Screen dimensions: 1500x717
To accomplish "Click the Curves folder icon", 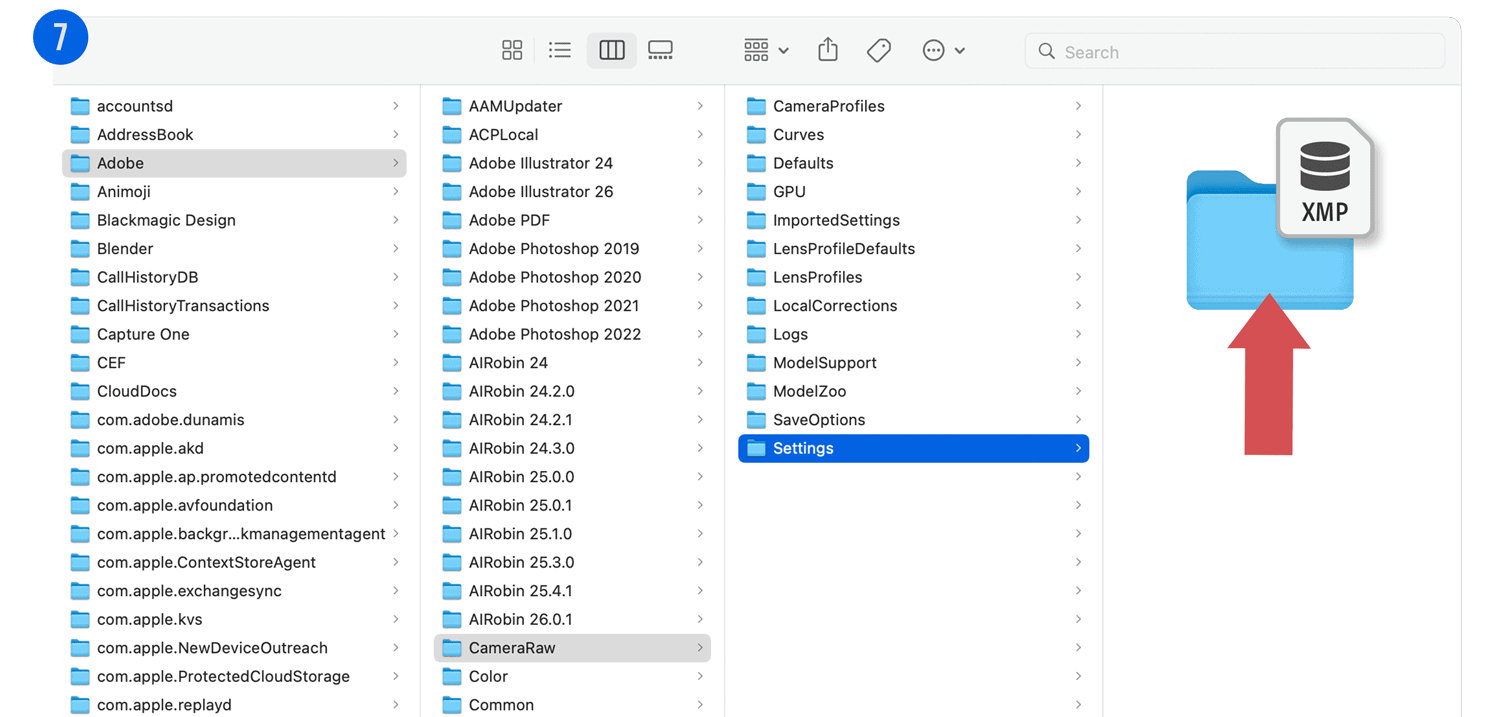I will pyautogui.click(x=756, y=134).
